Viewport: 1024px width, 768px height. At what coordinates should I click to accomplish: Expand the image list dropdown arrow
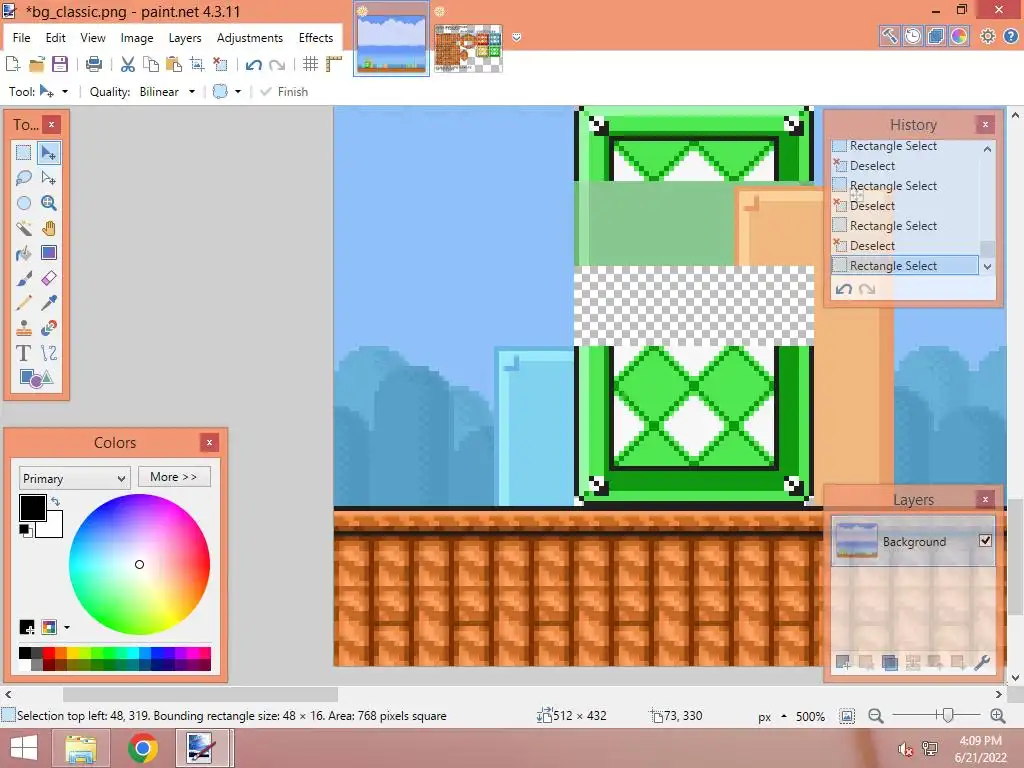click(517, 38)
